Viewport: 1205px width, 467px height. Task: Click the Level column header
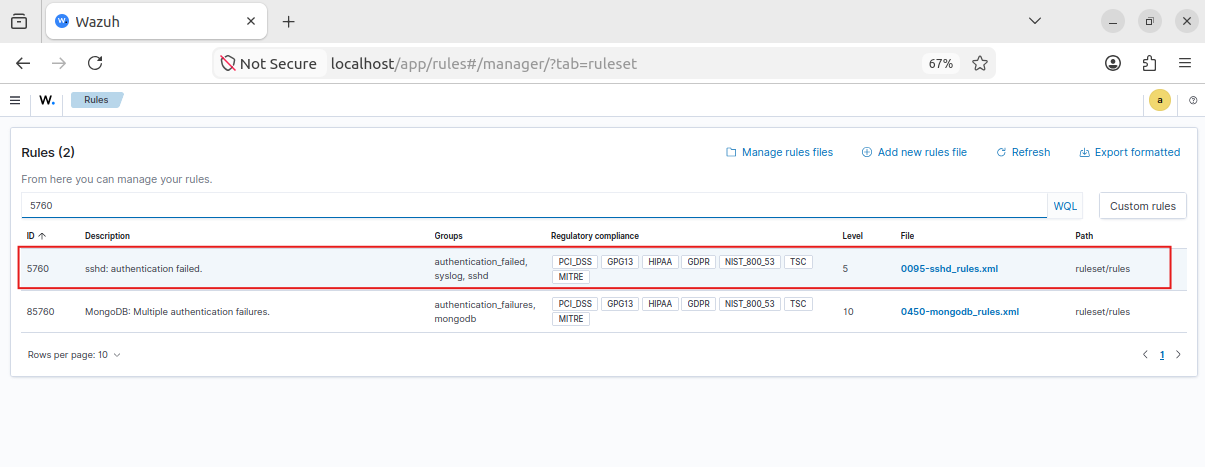click(x=853, y=236)
